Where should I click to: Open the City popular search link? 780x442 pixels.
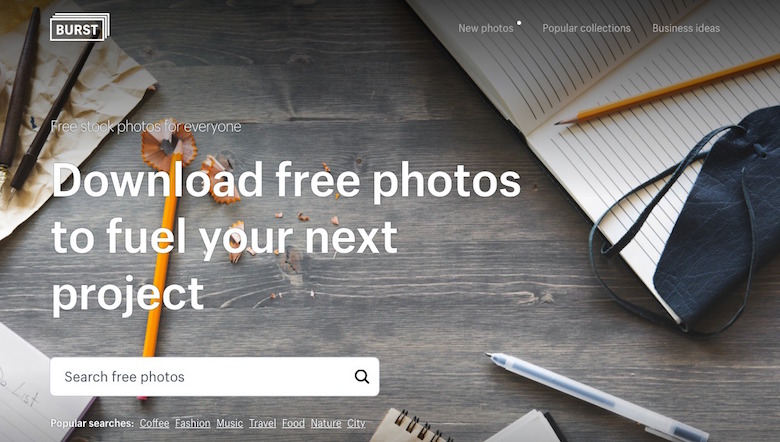pos(356,423)
